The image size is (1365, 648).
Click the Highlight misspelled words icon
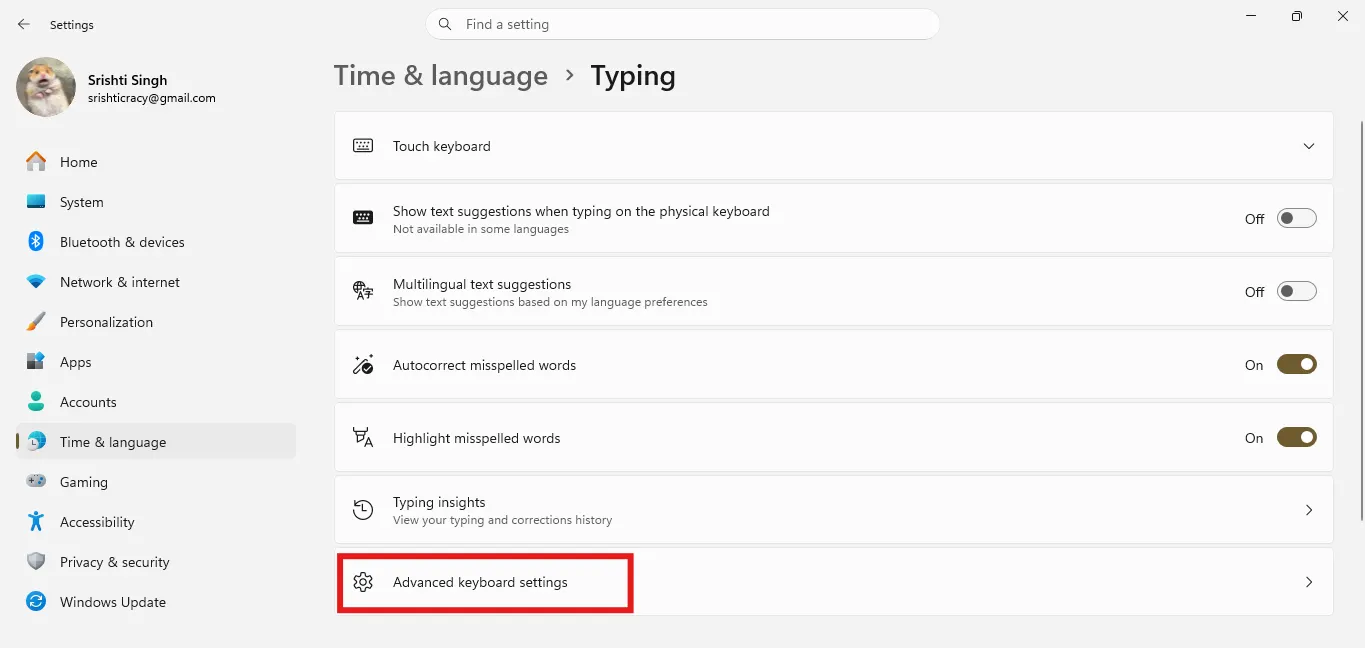(363, 438)
